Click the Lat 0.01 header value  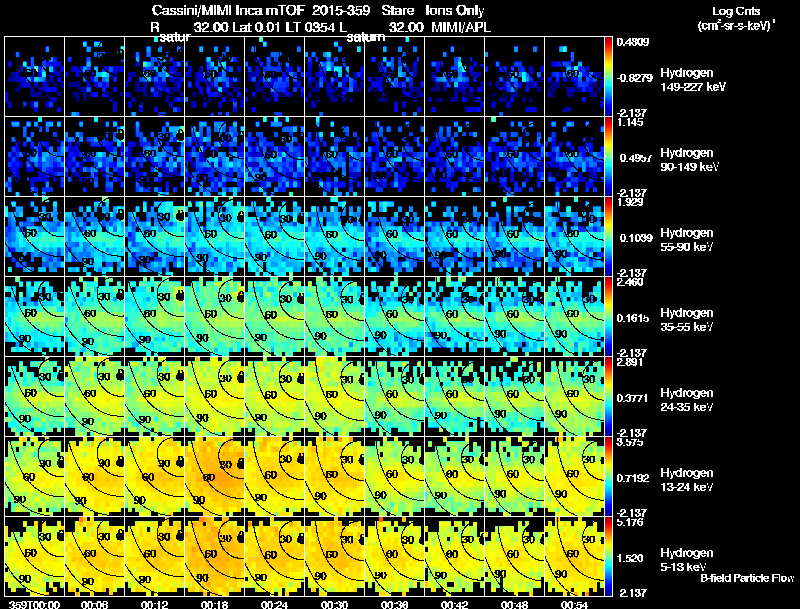pyautogui.click(x=256, y=27)
